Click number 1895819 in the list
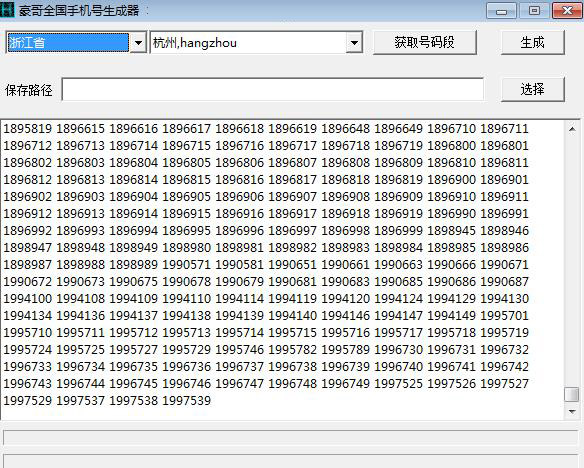Viewport: 584px width, 468px height. [x=28, y=129]
